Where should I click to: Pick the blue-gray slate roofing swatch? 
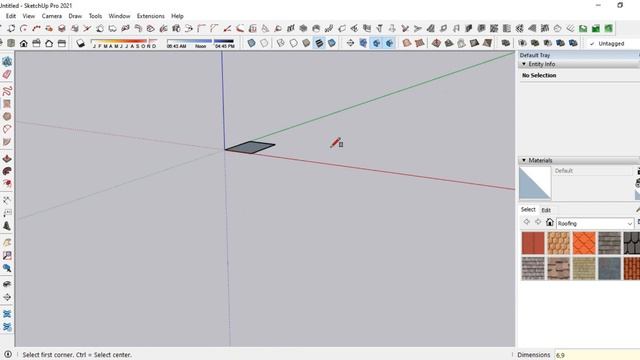click(x=609, y=268)
